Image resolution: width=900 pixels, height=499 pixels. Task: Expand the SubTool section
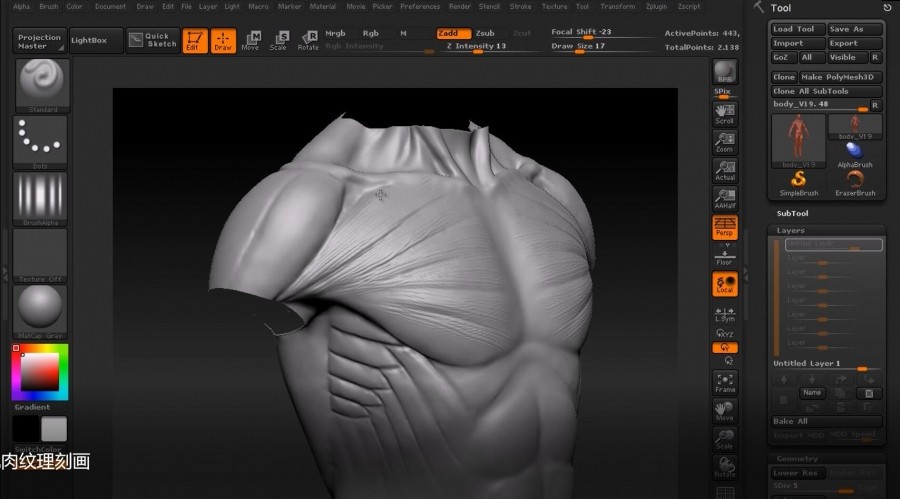(x=793, y=213)
